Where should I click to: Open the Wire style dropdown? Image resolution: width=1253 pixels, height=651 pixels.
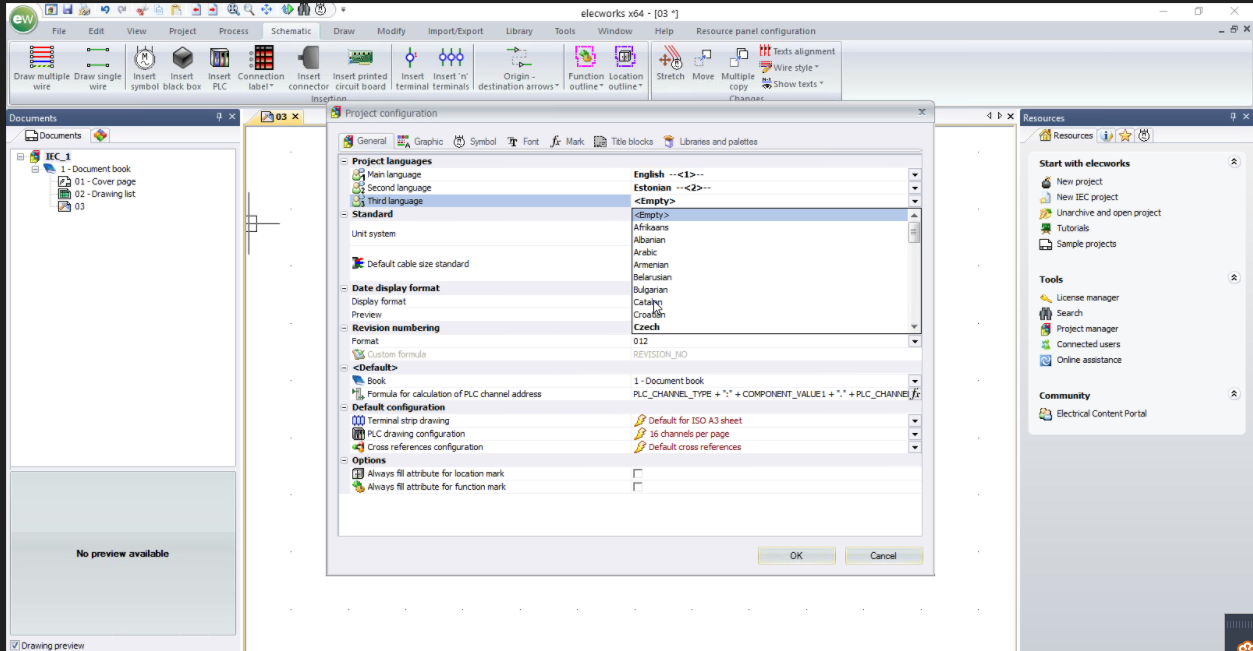point(790,68)
